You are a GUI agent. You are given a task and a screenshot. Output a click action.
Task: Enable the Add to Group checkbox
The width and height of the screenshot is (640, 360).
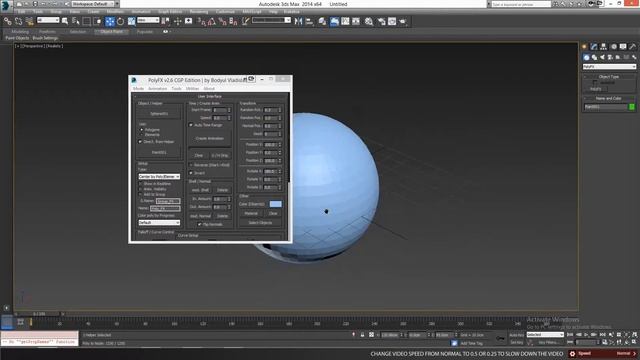140,195
